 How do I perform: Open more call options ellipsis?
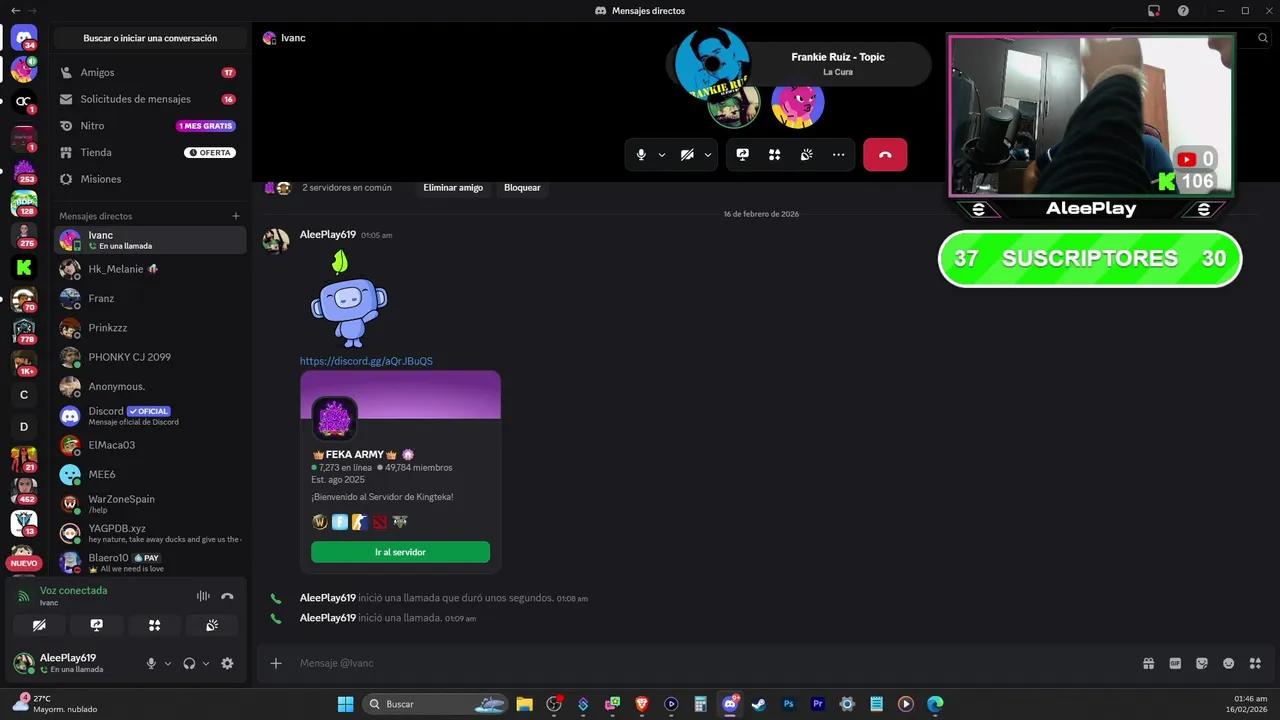pos(838,155)
